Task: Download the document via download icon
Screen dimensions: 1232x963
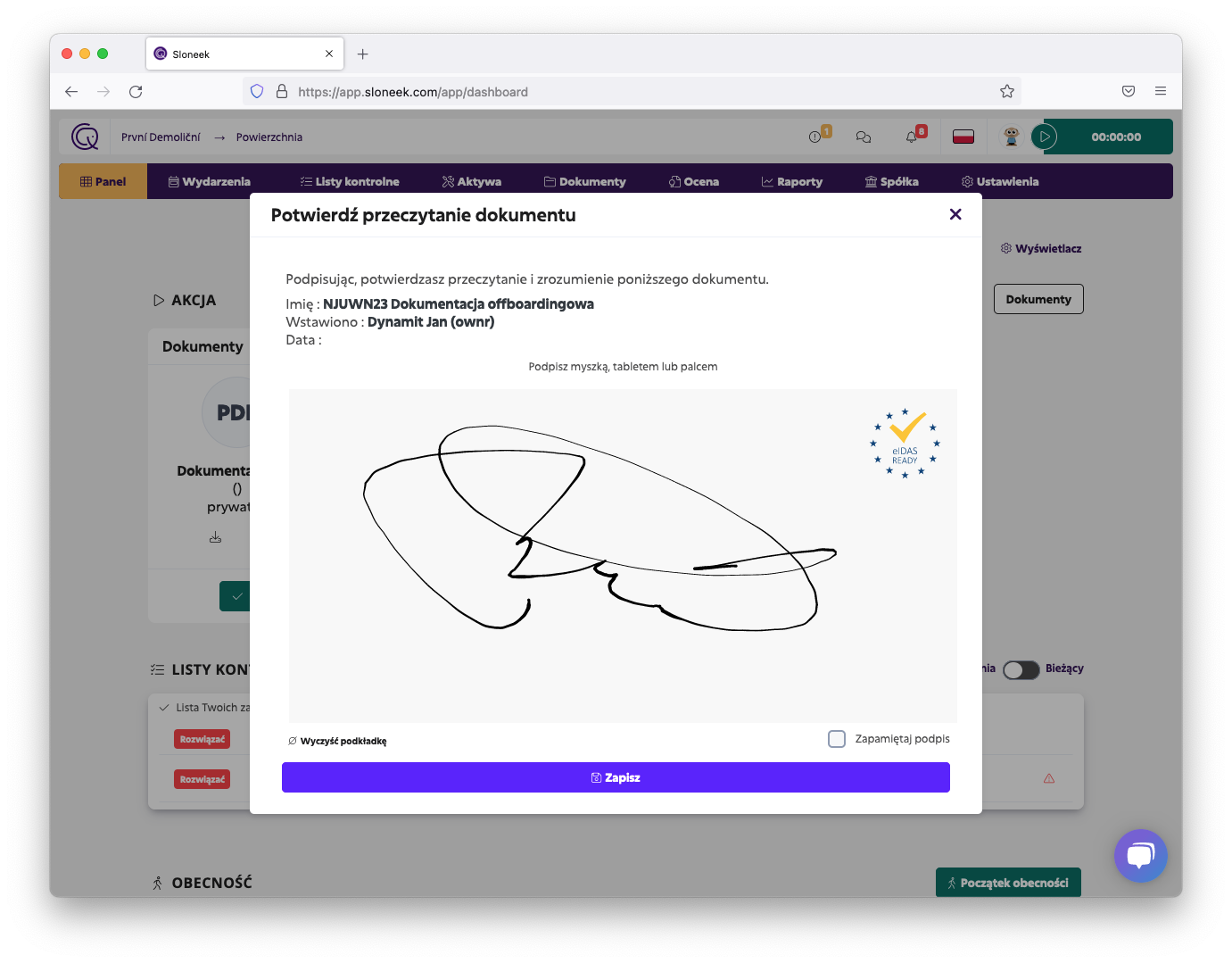Action: click(215, 537)
